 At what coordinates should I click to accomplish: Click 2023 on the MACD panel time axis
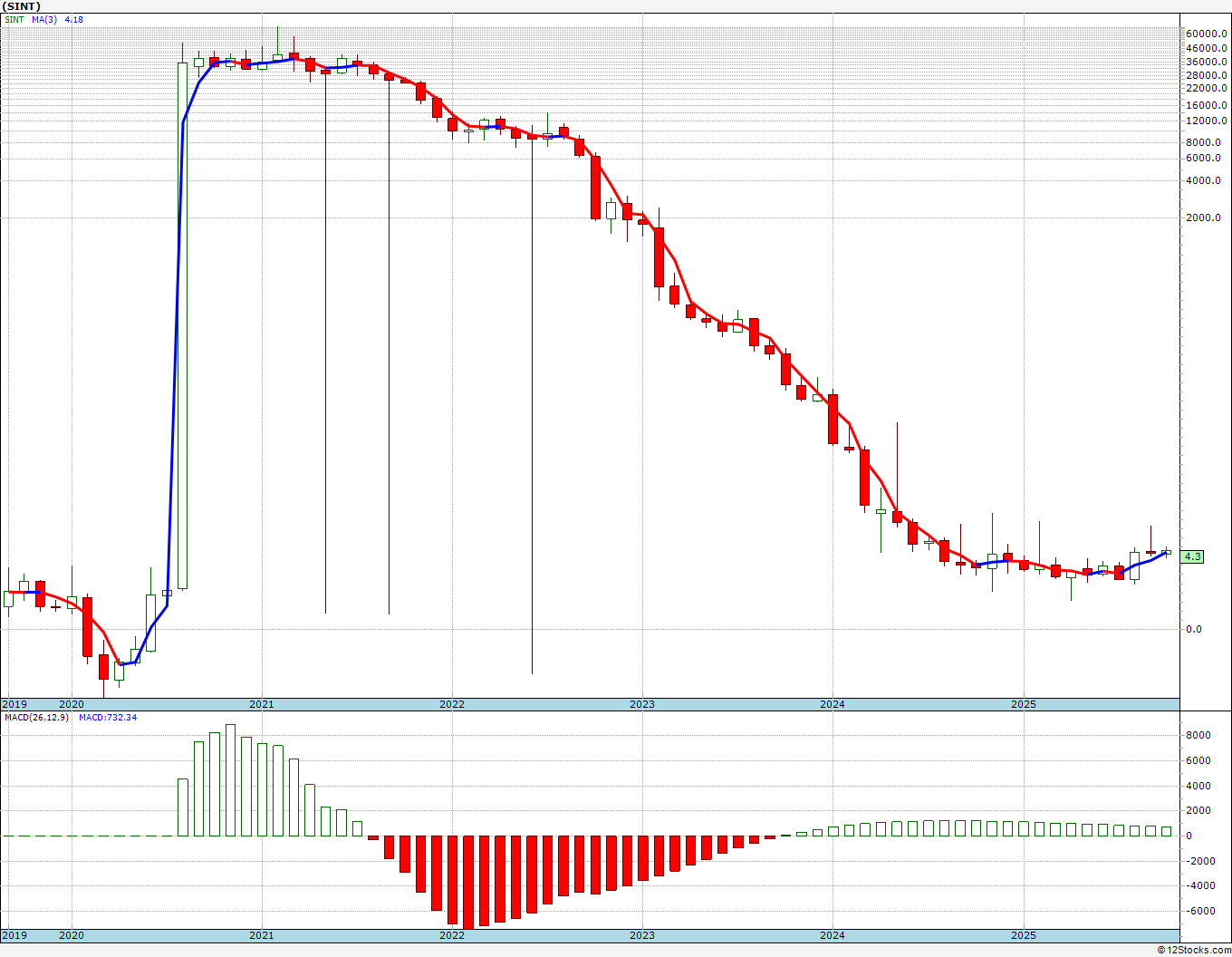(642, 934)
